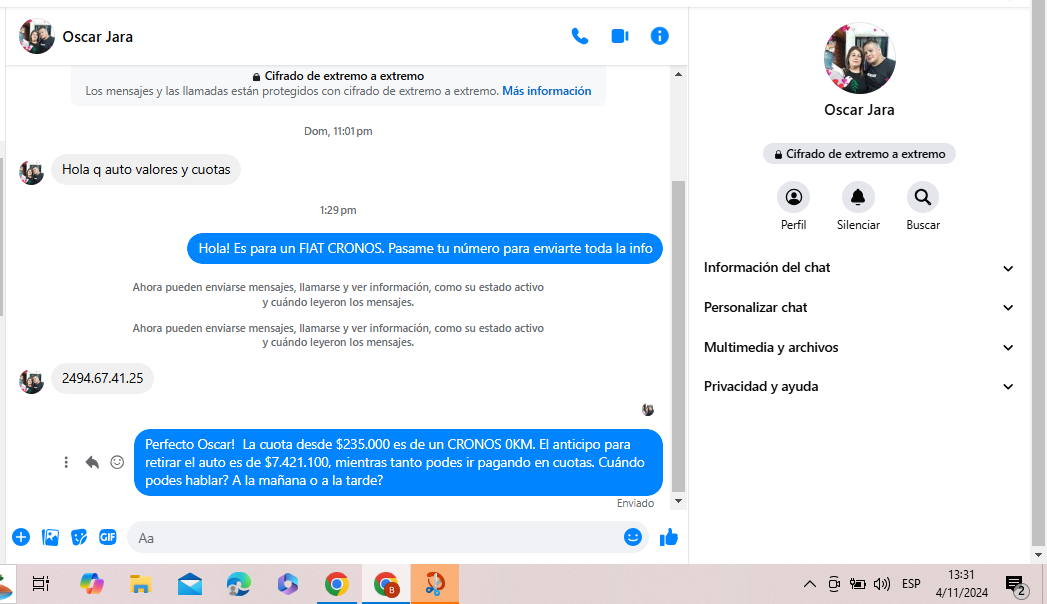Expand Multimedia y archivos section
The width and height of the screenshot is (1047, 604).
point(858,348)
